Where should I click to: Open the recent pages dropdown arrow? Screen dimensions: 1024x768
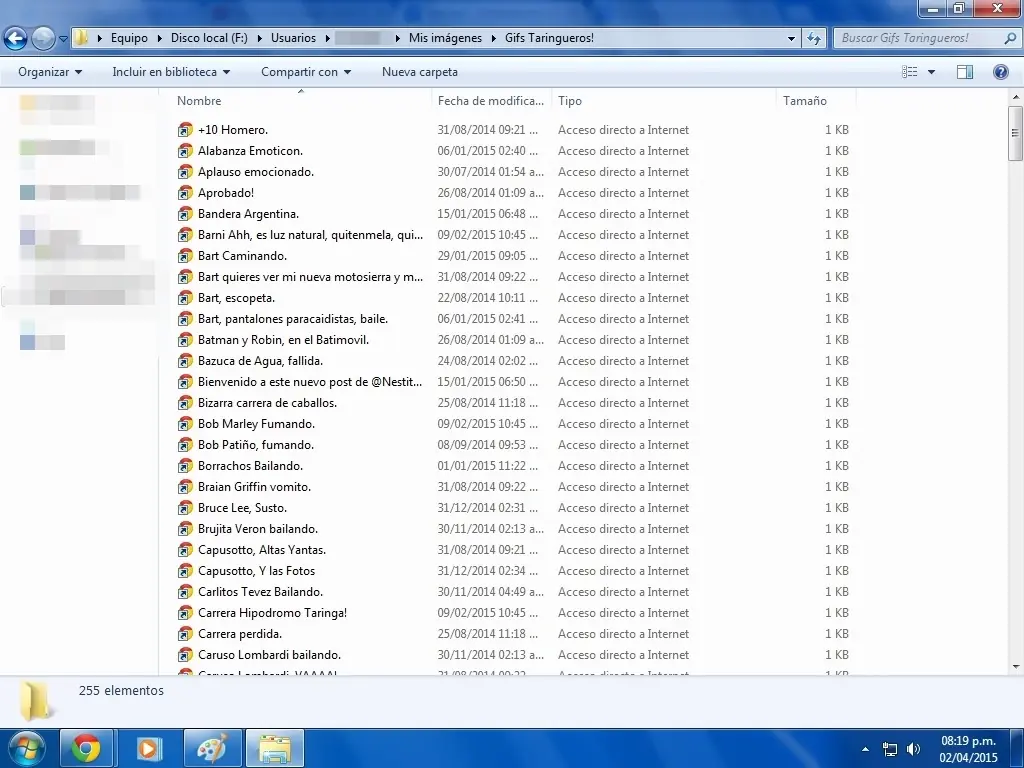[x=63, y=39]
